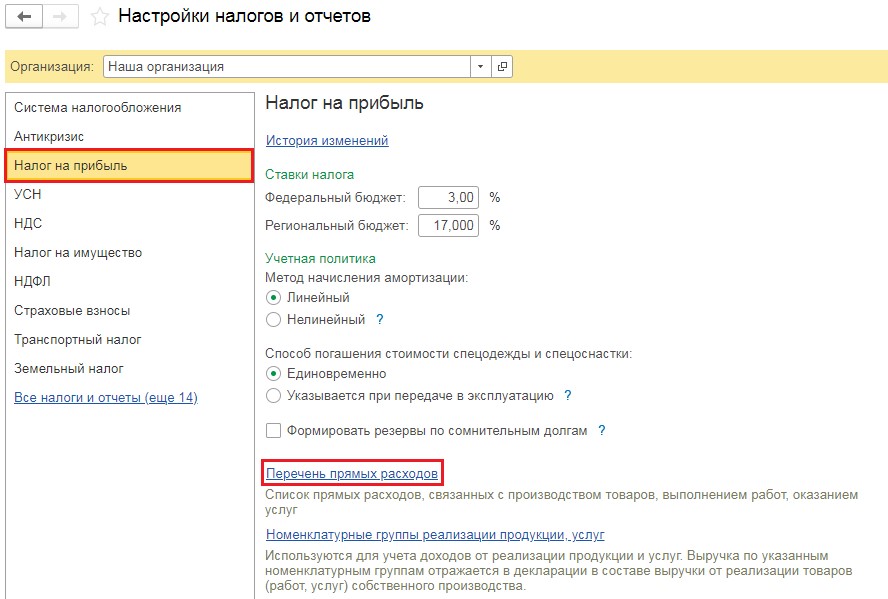The width and height of the screenshot is (888, 599).
Task: Expand the Организация dropdown list
Action: coord(481,67)
